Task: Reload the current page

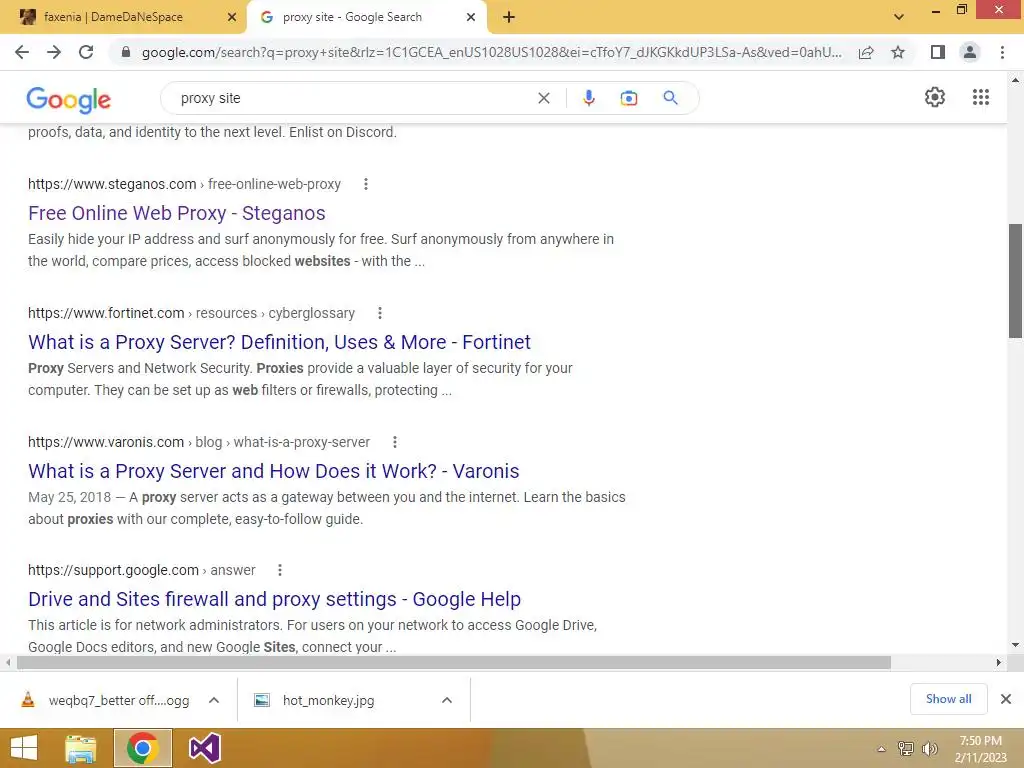Action: point(86,52)
